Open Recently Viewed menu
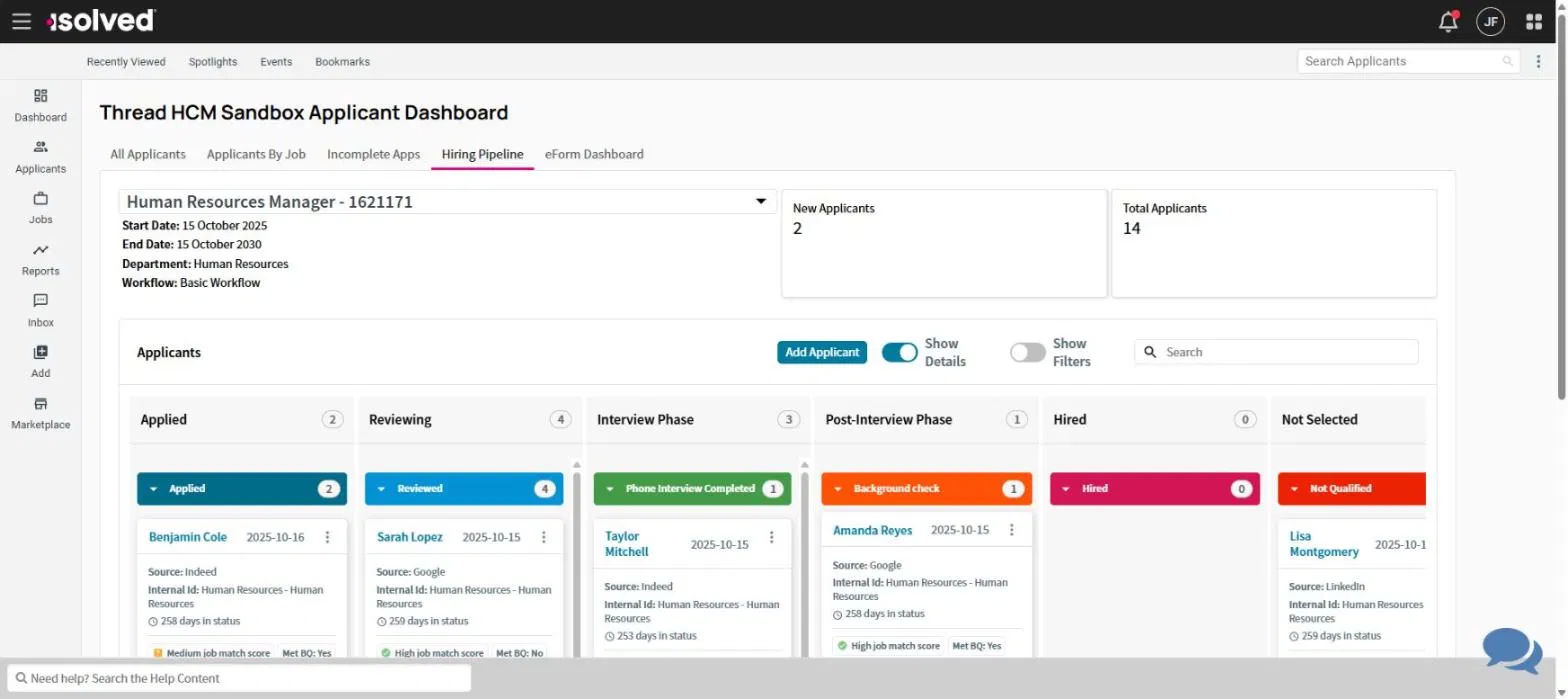Image resolution: width=1568 pixels, height=699 pixels. pos(126,62)
